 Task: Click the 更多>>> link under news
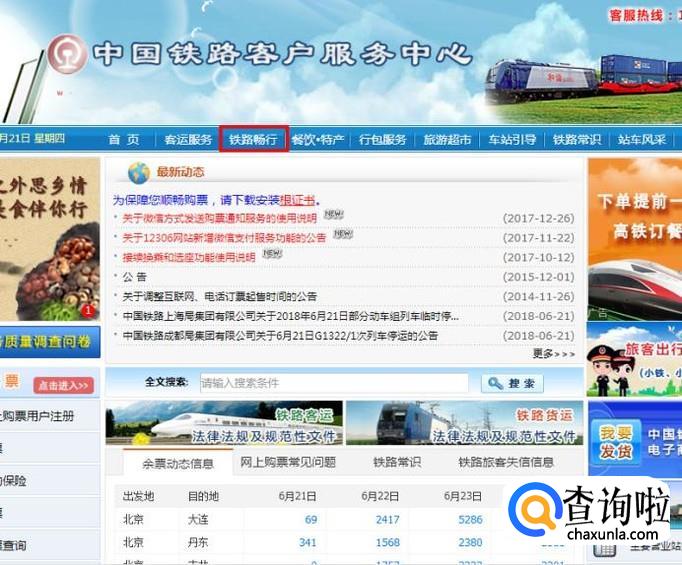[554, 354]
